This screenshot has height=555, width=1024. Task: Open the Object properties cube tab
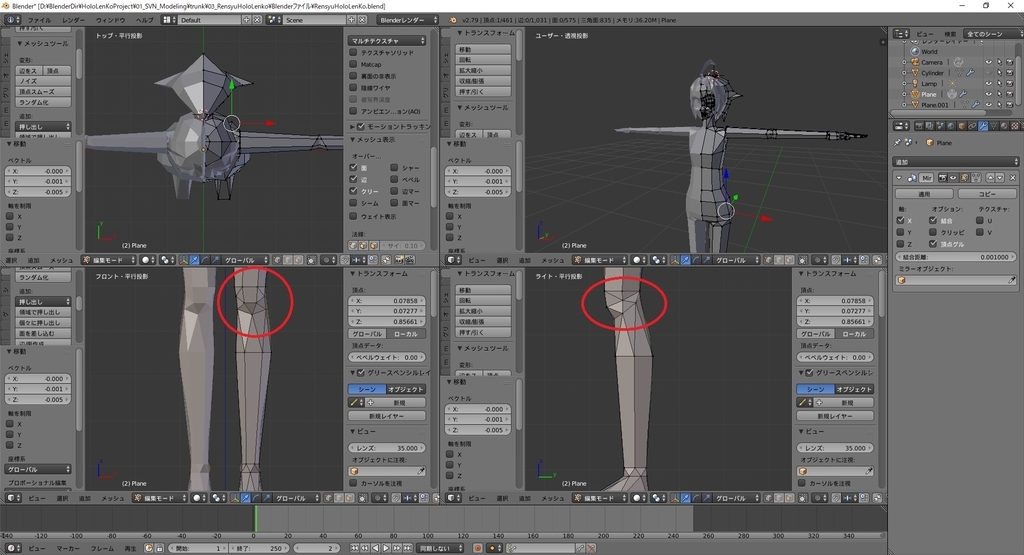962,126
